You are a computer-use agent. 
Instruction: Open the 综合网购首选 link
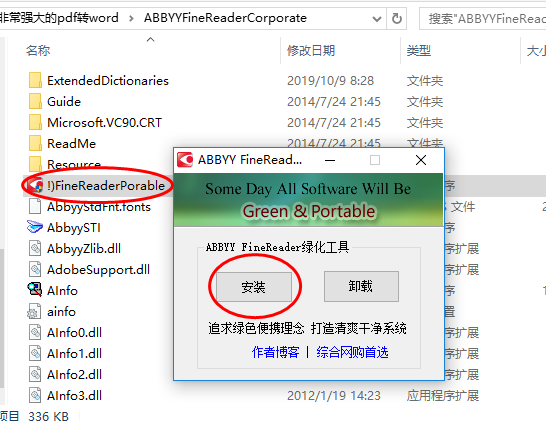tap(352, 352)
